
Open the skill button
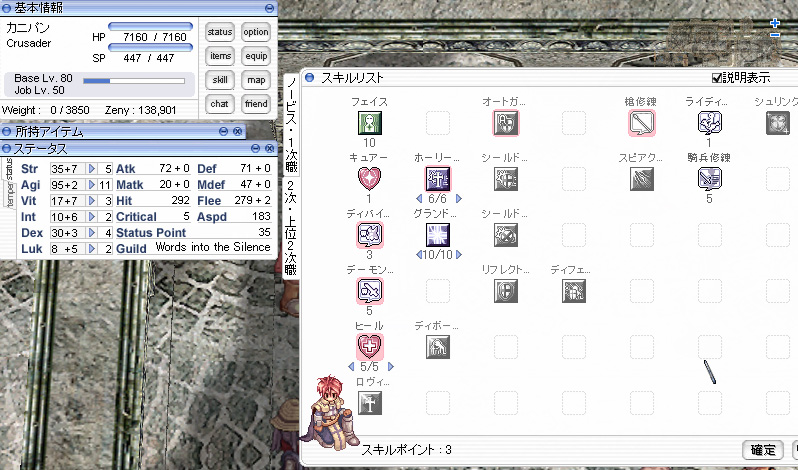click(x=220, y=80)
